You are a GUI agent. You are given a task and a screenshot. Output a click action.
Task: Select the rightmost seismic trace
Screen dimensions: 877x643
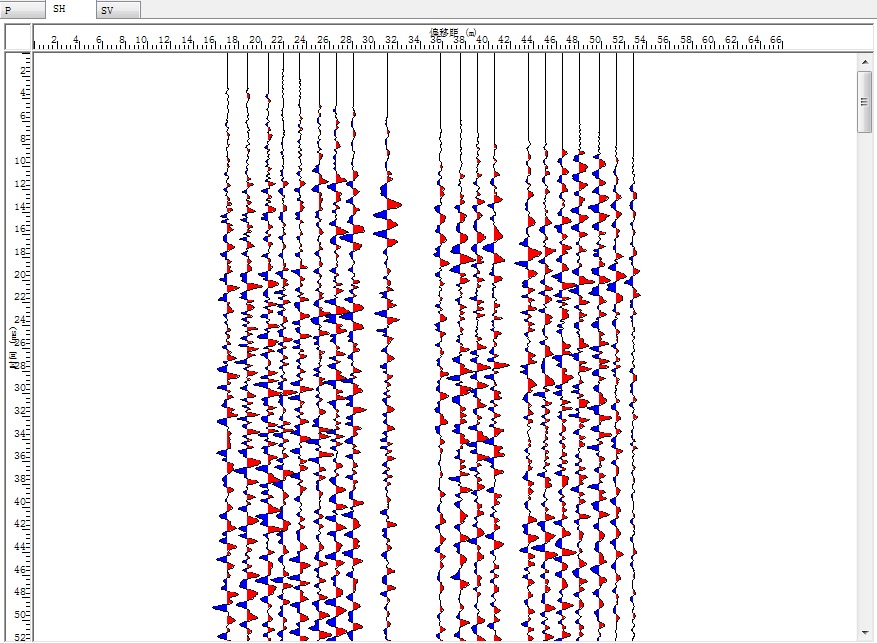(x=633, y=300)
